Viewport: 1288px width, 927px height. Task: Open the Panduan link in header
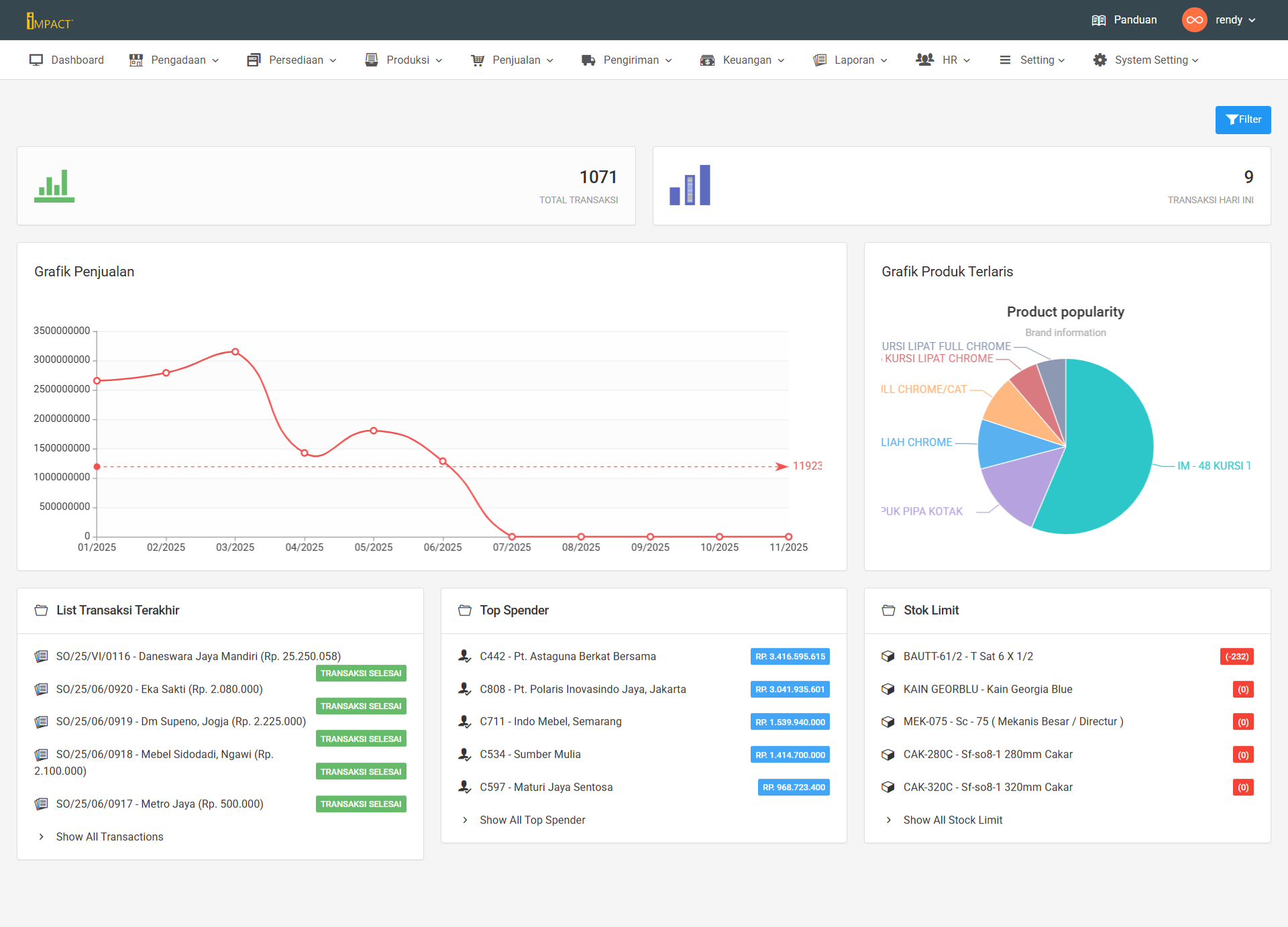click(1124, 20)
